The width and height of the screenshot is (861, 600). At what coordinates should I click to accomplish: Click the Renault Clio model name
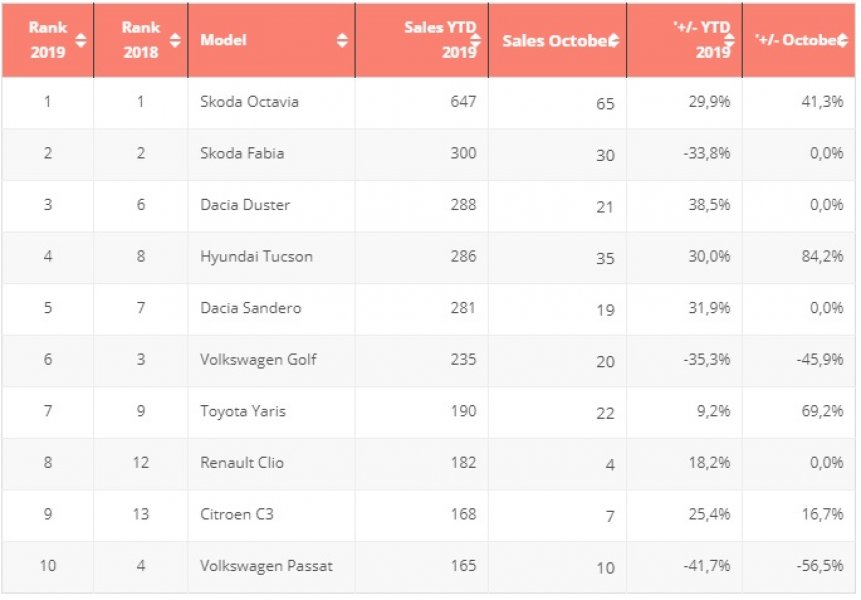pyautogui.click(x=240, y=463)
